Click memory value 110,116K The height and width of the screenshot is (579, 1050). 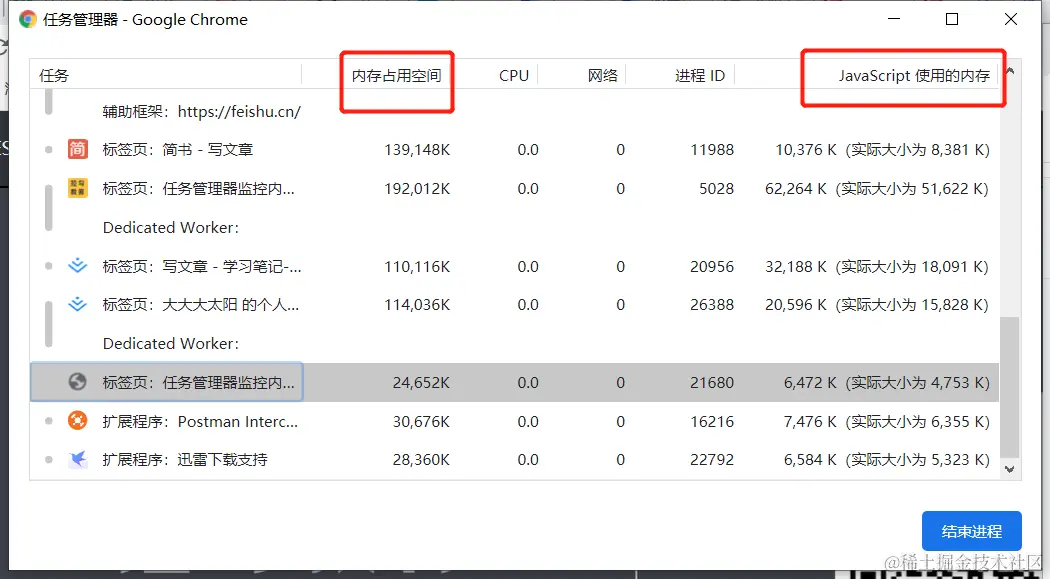click(417, 266)
